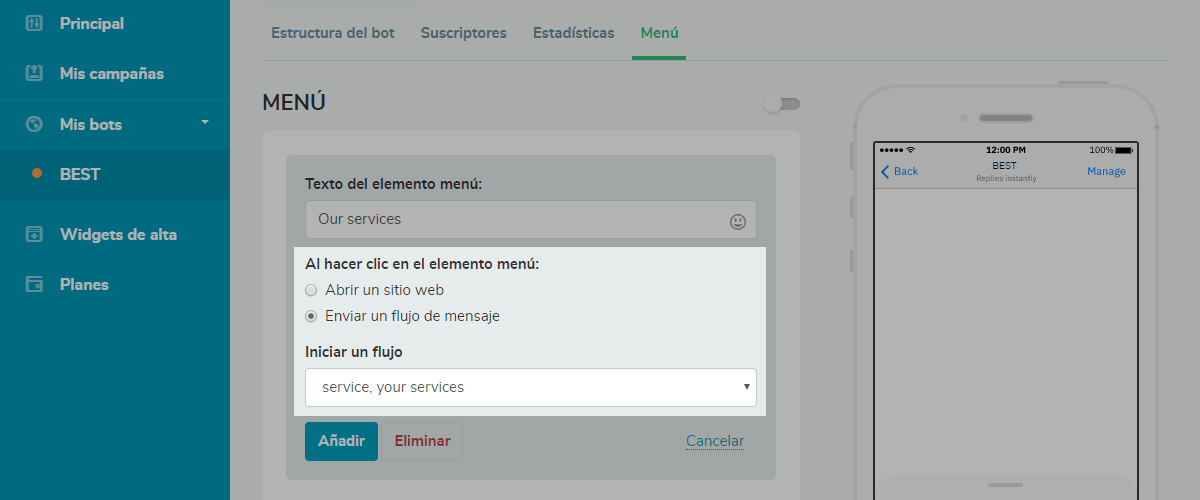This screenshot has height=500, width=1200.
Task: Select the Abrir un sitio web option
Action: tap(311, 290)
